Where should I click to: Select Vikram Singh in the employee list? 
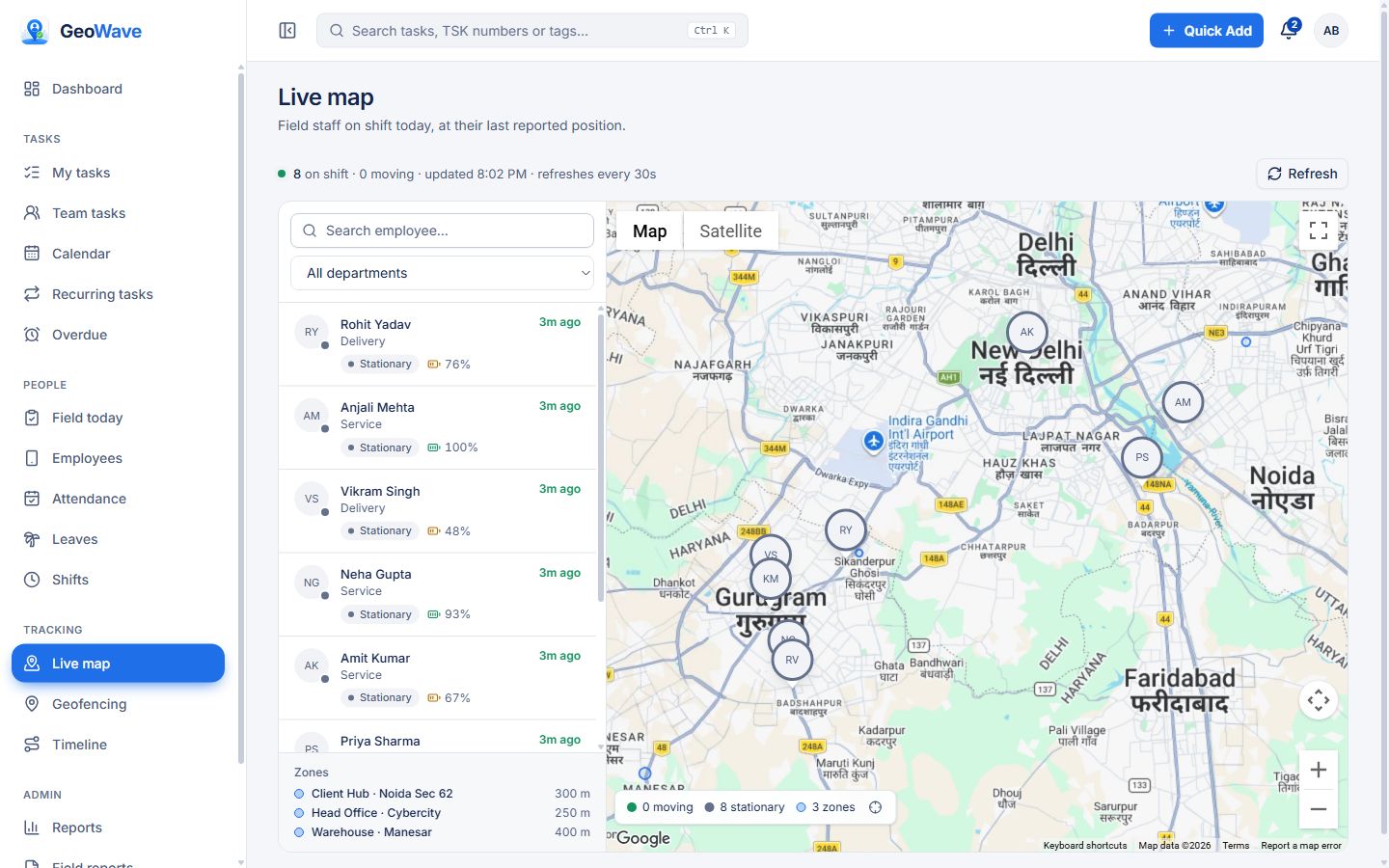pyautogui.click(x=437, y=511)
